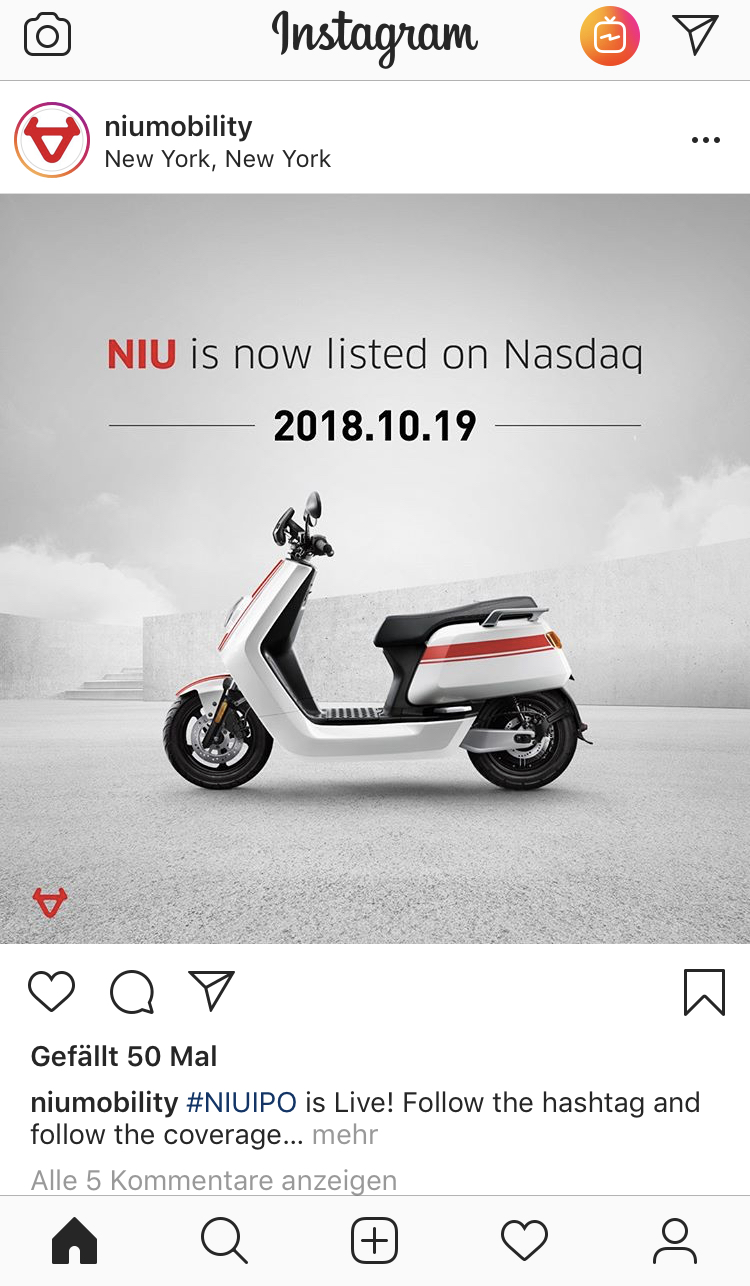Switch to Search tab magnifier
This screenshot has width=750, height=1286.
(224, 1241)
